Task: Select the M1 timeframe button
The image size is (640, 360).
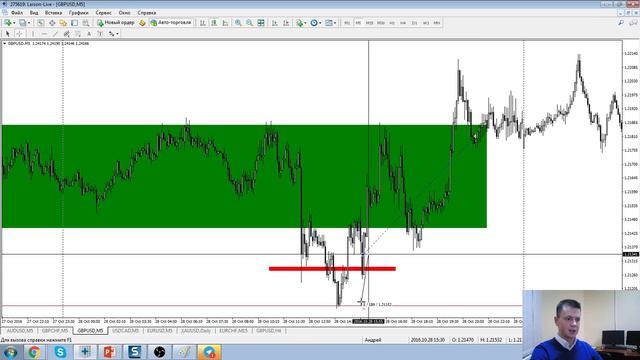Action: 347,23
